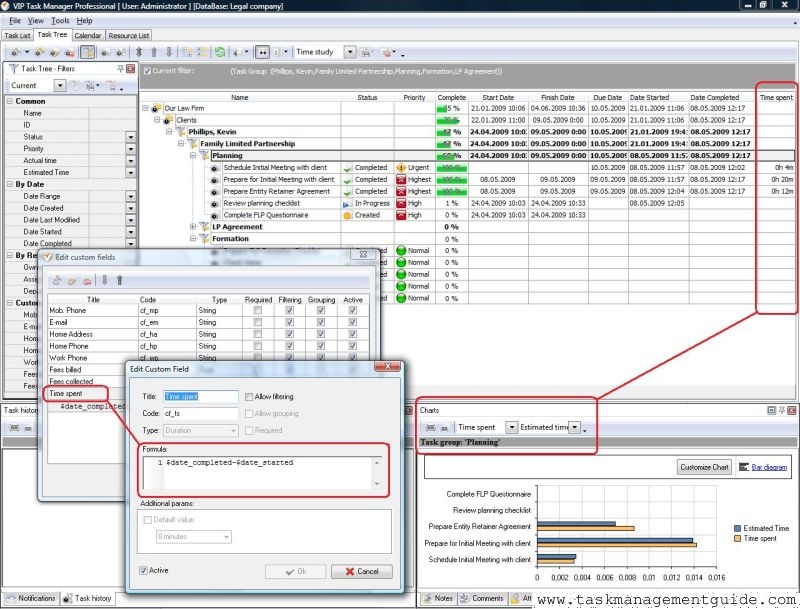The height and width of the screenshot is (609, 800).
Task: Click Ok in Edit Custom Field dialog
Action: tap(295, 571)
